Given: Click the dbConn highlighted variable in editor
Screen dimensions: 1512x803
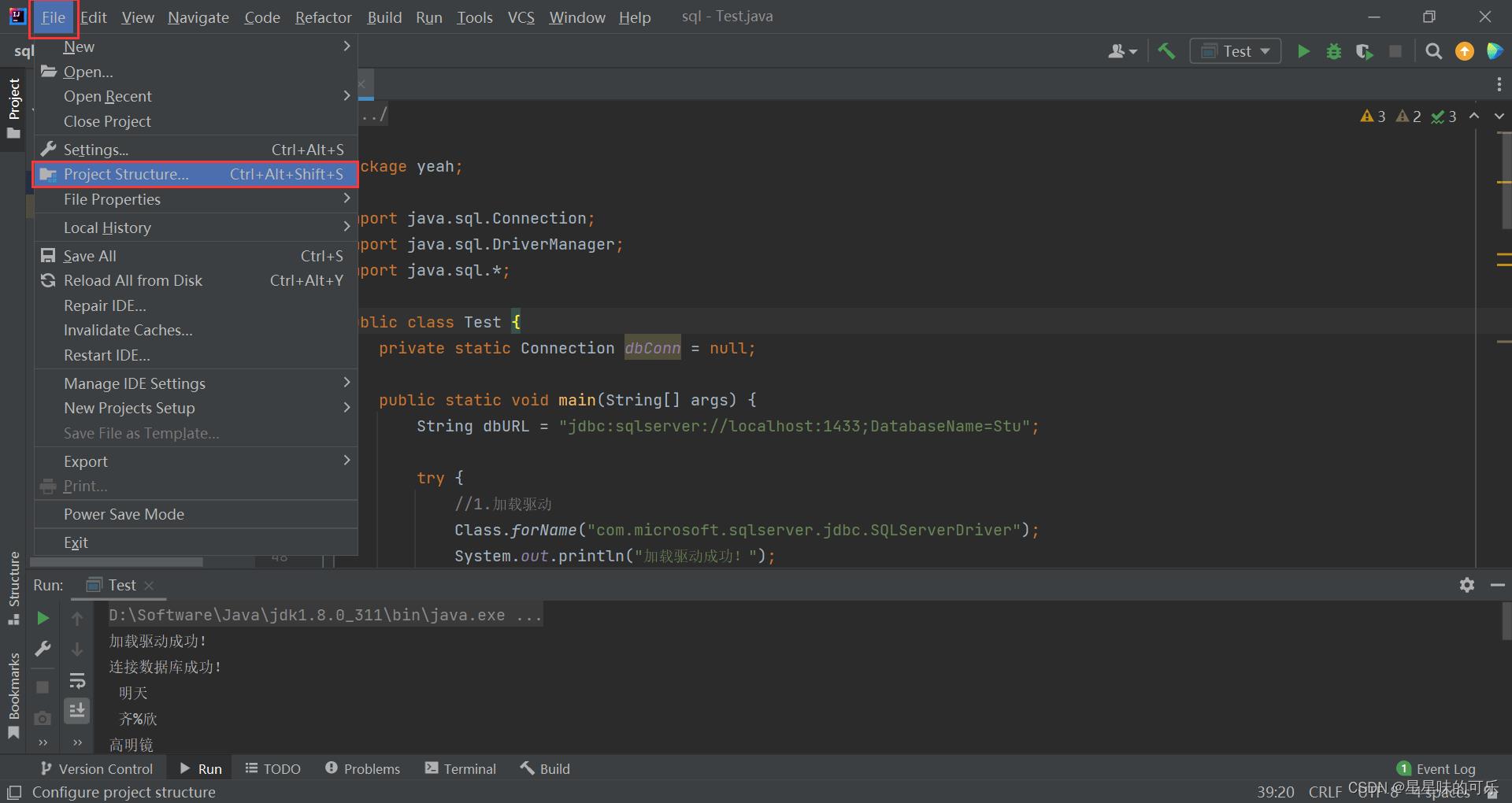Looking at the screenshot, I should coord(652,348).
